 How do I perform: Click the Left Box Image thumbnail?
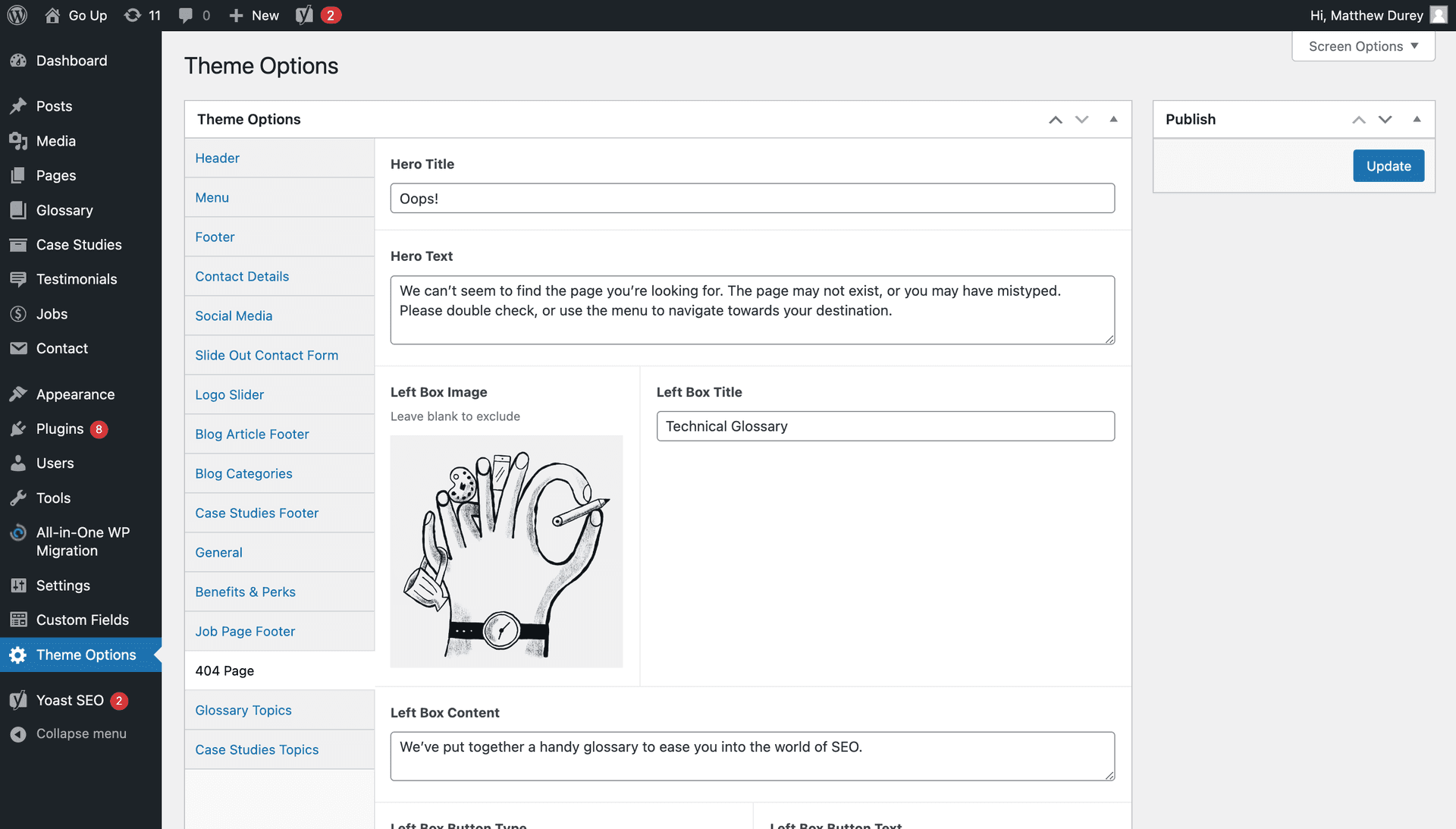click(507, 551)
